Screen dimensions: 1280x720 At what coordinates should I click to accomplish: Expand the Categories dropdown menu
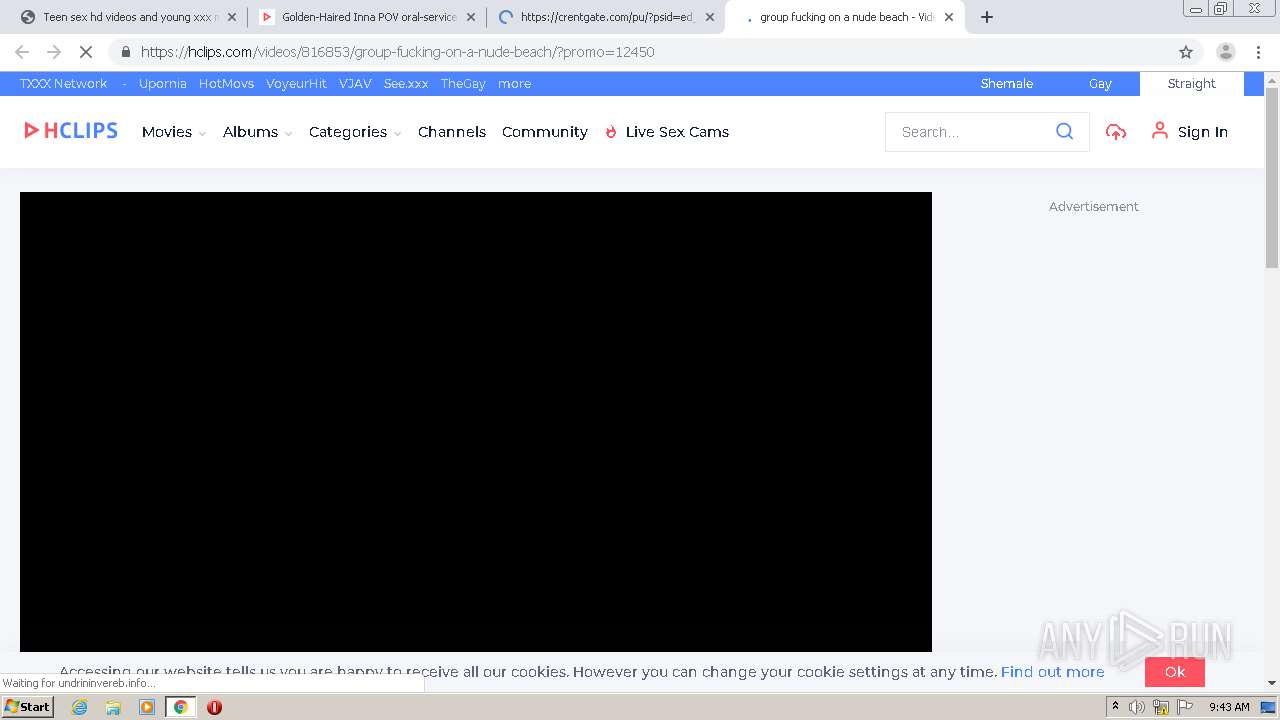click(355, 132)
